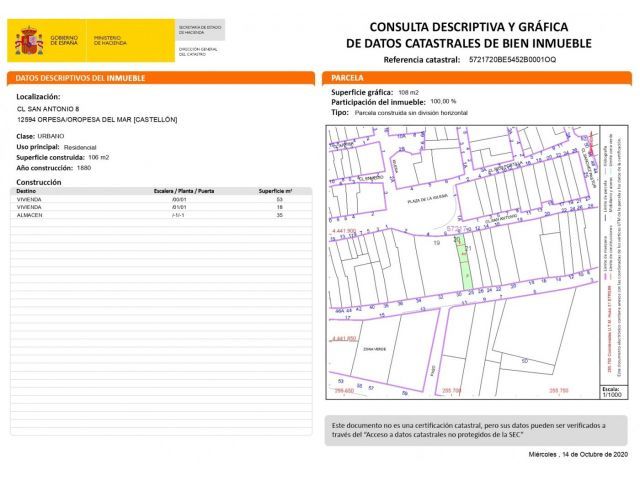Screen dimensions: 640x480
Task: Click the "GOBIERNO DE ESPAÑA" text
Action: point(64,40)
